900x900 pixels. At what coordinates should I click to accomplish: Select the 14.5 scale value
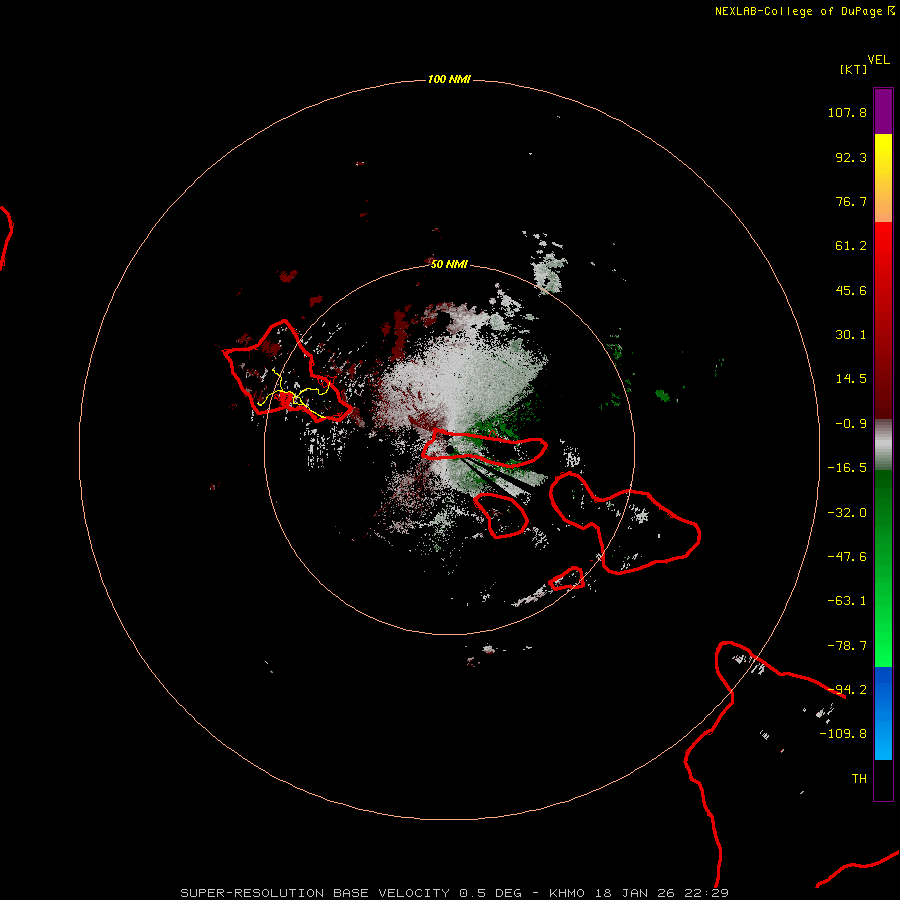[x=851, y=379]
